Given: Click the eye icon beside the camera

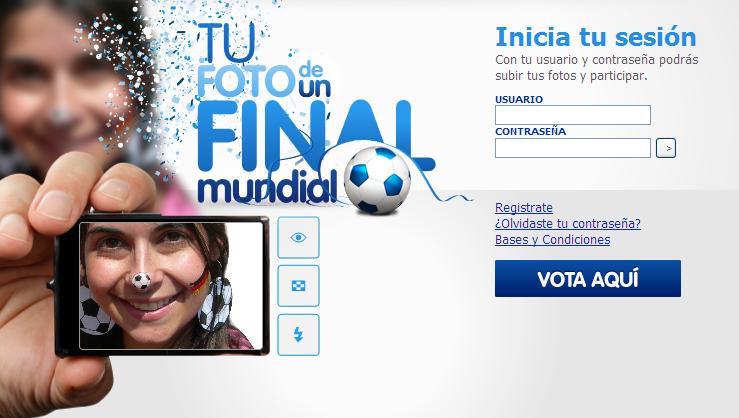Looking at the screenshot, I should (298, 238).
